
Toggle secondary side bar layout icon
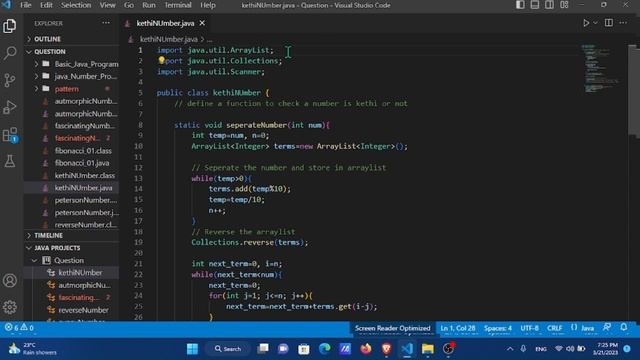click(x=549, y=5)
